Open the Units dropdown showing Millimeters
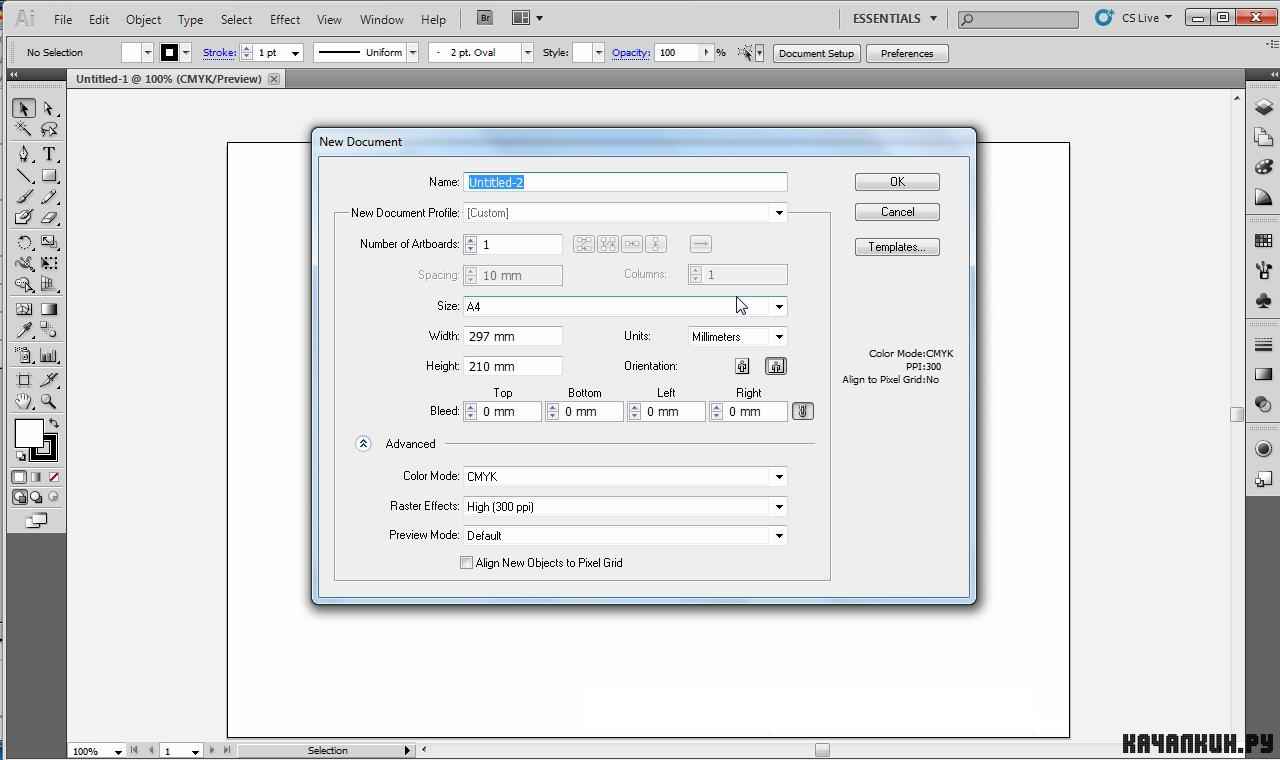 [x=738, y=337]
